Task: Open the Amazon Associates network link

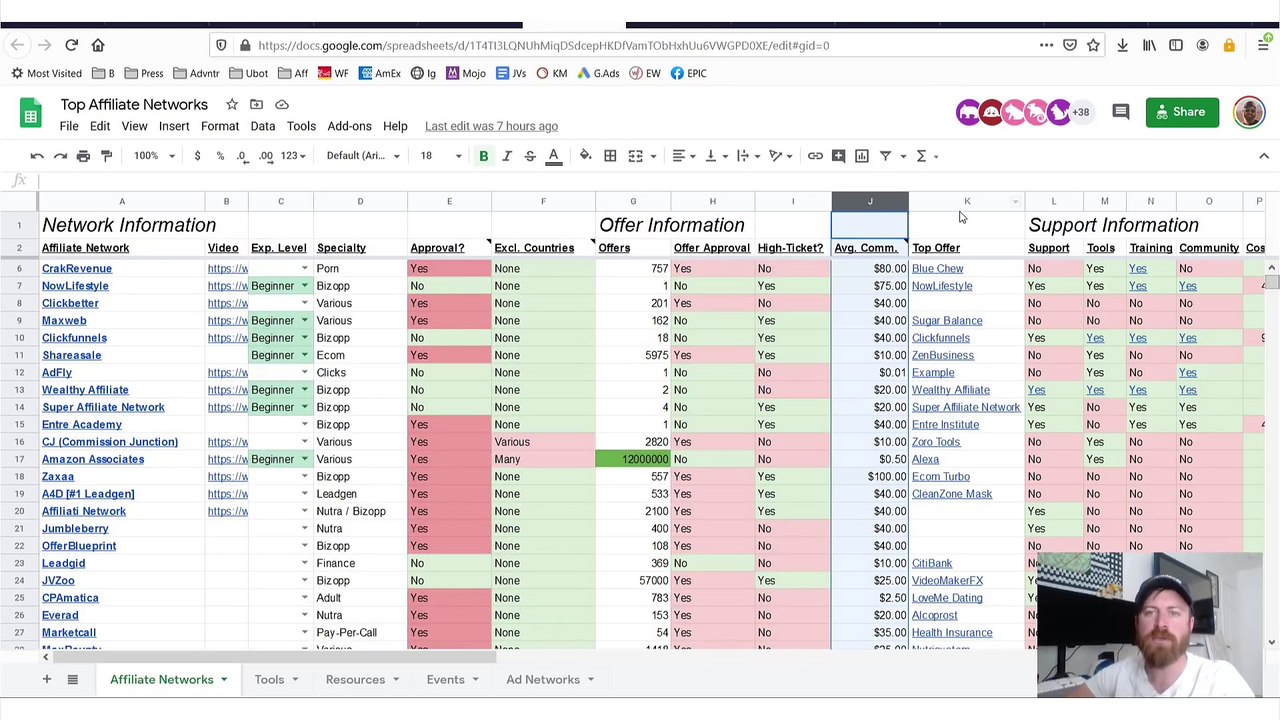Action: (x=93, y=459)
